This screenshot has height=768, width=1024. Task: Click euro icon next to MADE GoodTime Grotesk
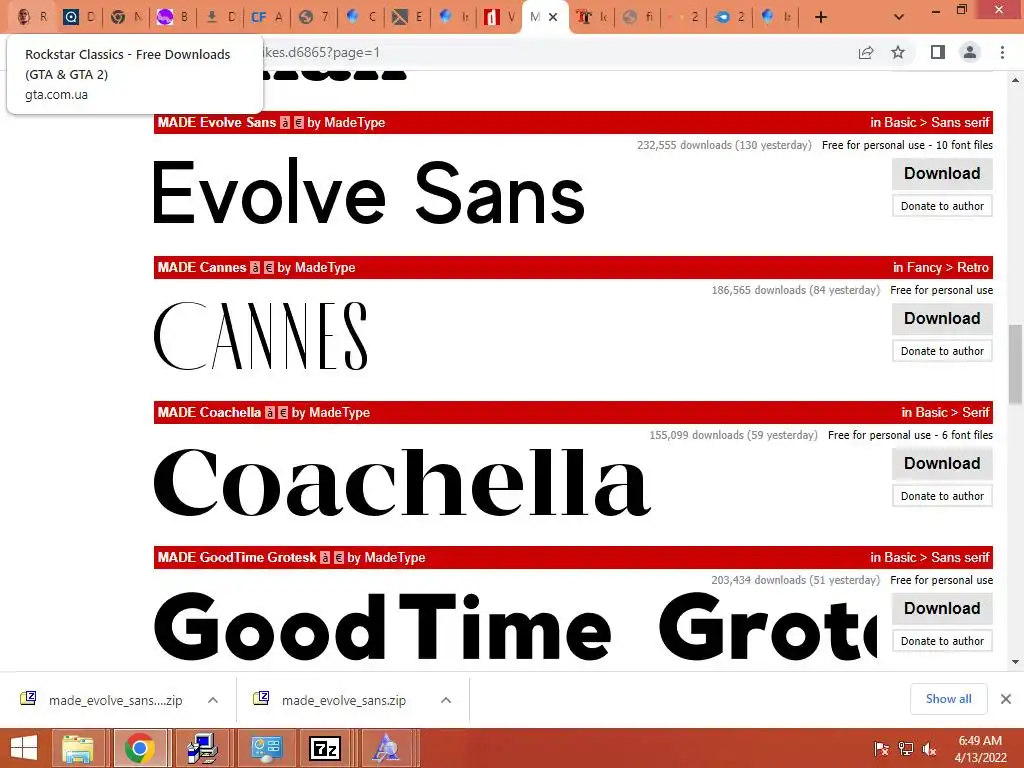(x=338, y=557)
